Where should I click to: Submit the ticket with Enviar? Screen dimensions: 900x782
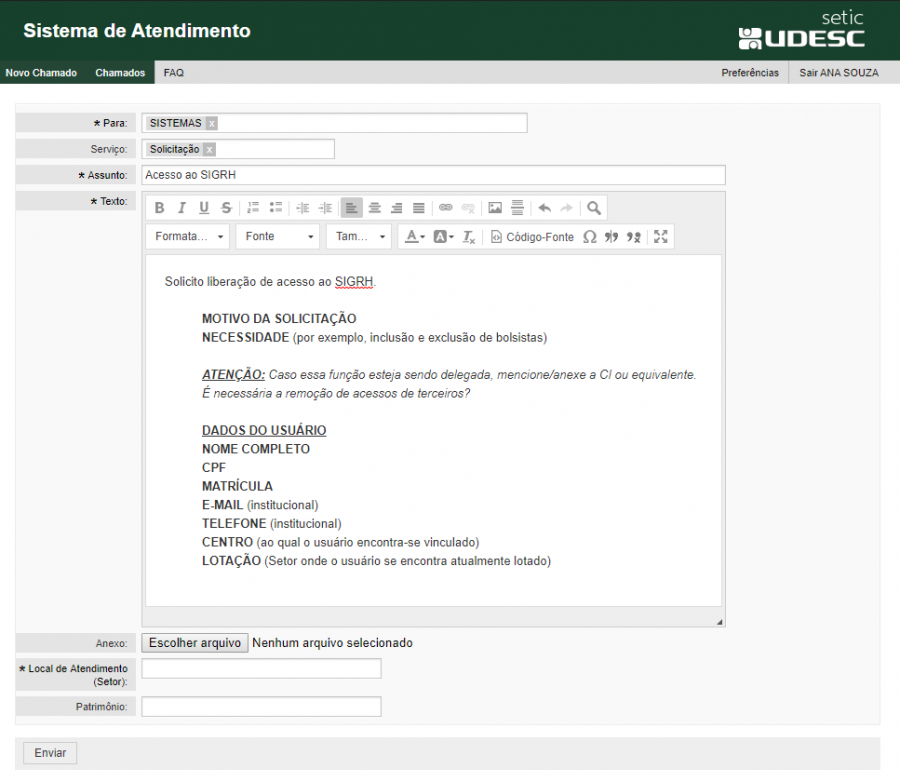coord(50,753)
